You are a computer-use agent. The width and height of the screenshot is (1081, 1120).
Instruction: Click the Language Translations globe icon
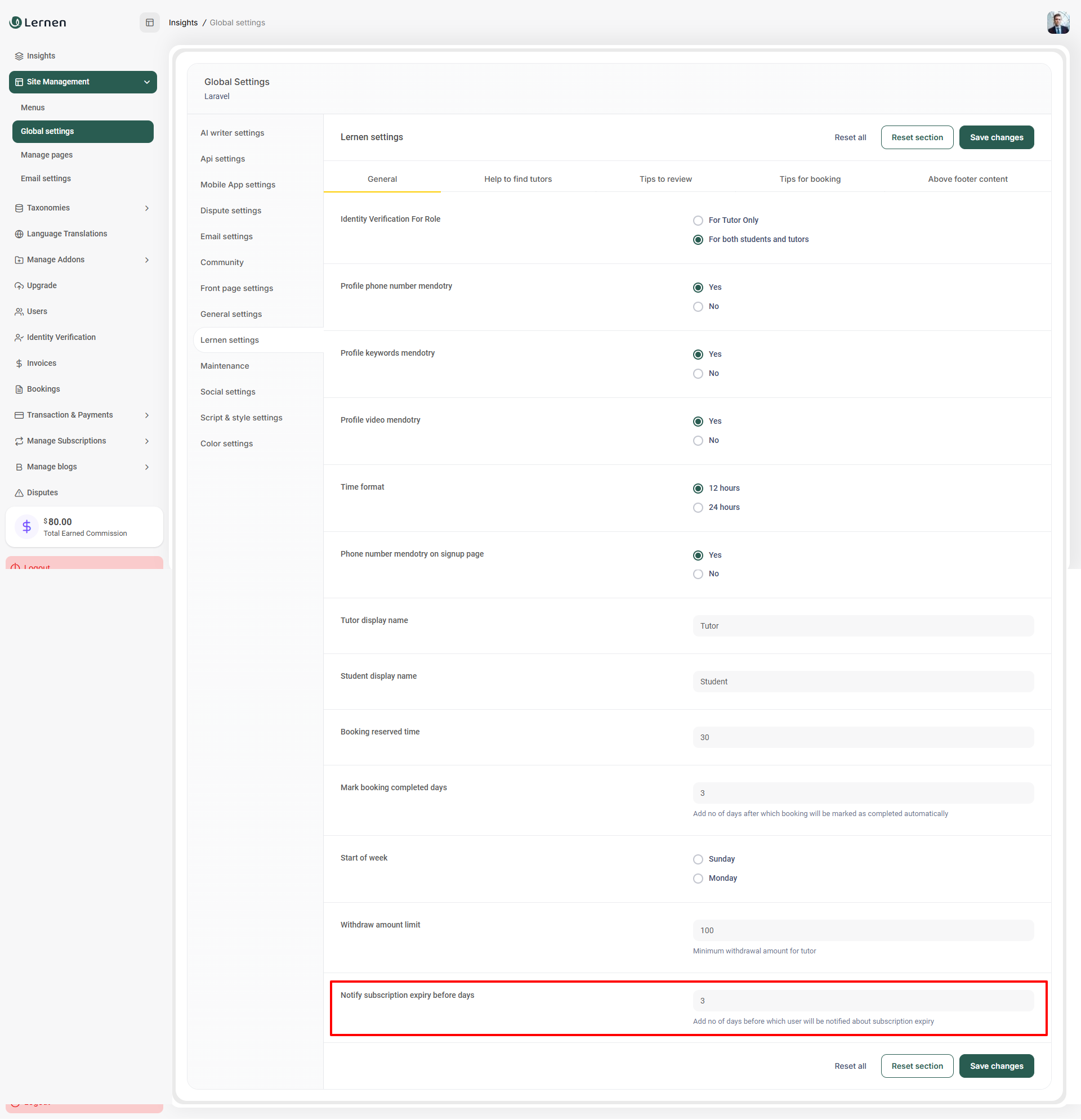[x=19, y=234]
